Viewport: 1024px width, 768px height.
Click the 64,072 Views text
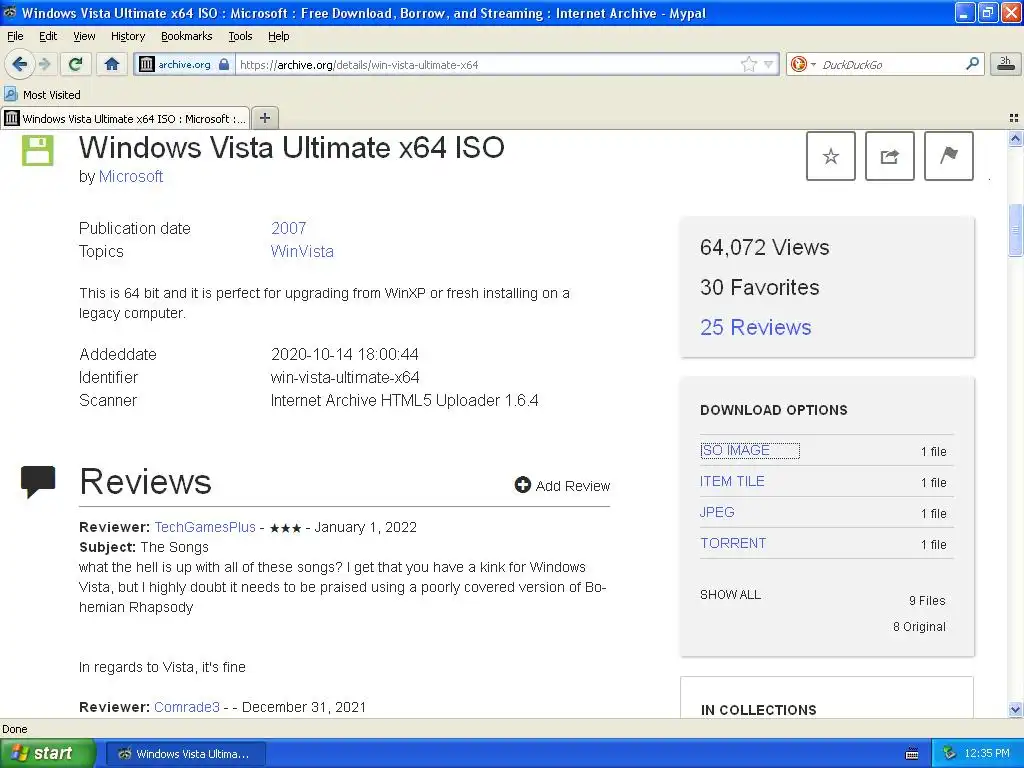pos(764,248)
